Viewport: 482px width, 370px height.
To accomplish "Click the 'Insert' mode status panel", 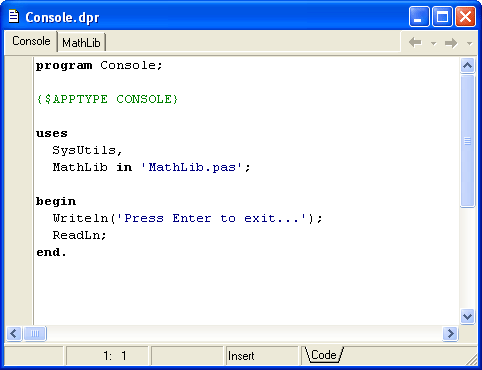I will coord(262,356).
